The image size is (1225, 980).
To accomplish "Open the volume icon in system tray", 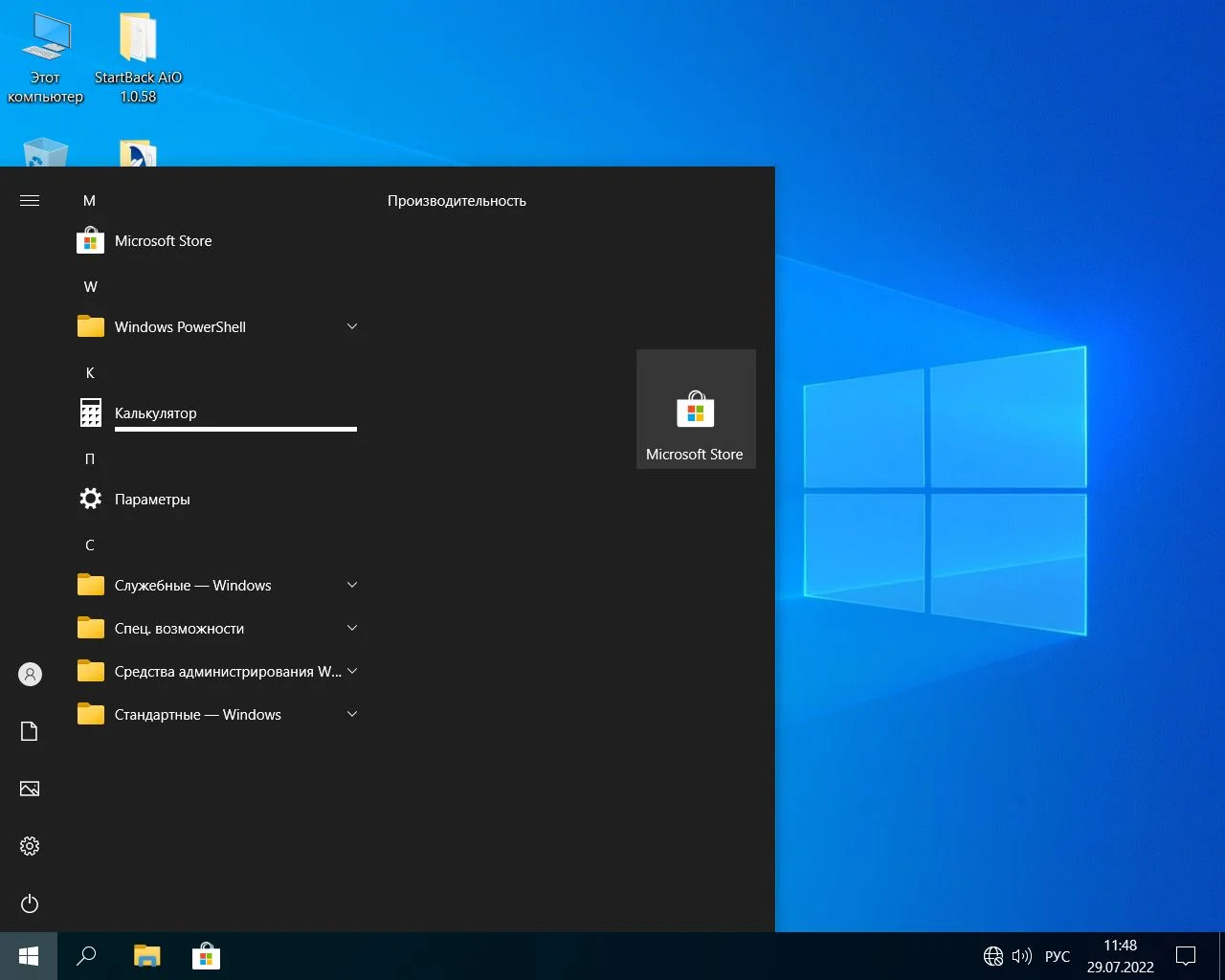I will pyautogui.click(x=1022, y=956).
